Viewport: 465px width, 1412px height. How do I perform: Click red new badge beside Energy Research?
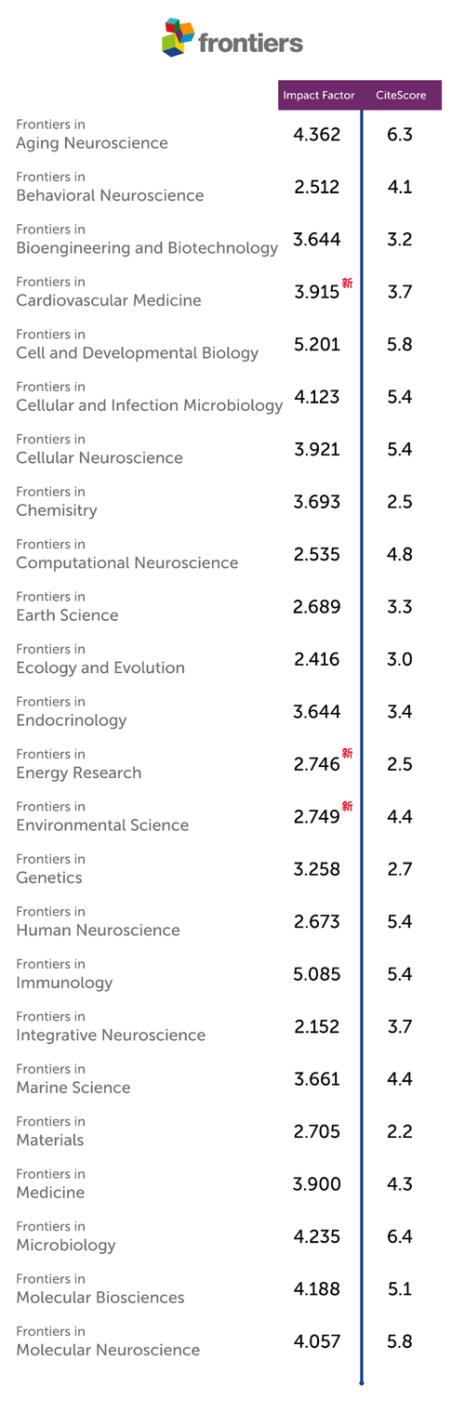pyautogui.click(x=347, y=753)
